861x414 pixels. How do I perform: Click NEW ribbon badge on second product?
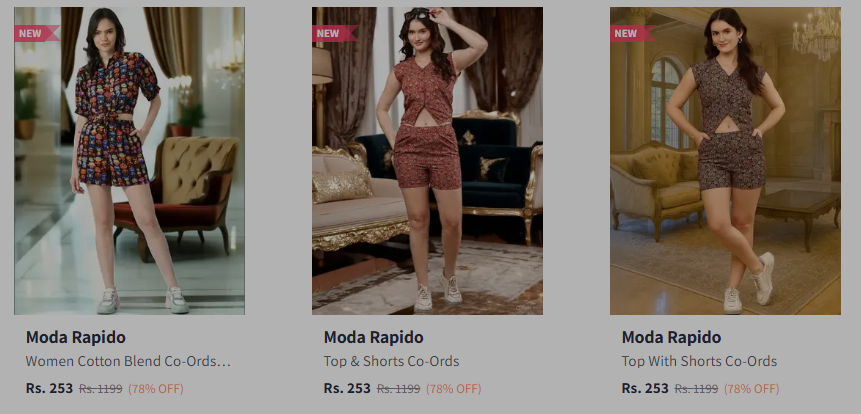pyautogui.click(x=335, y=33)
